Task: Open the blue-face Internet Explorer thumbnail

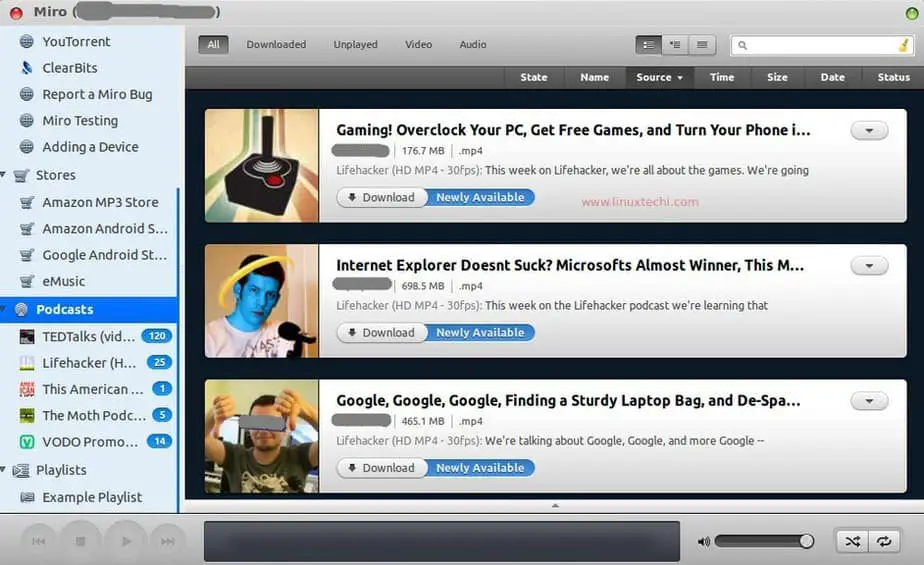Action: pos(262,301)
